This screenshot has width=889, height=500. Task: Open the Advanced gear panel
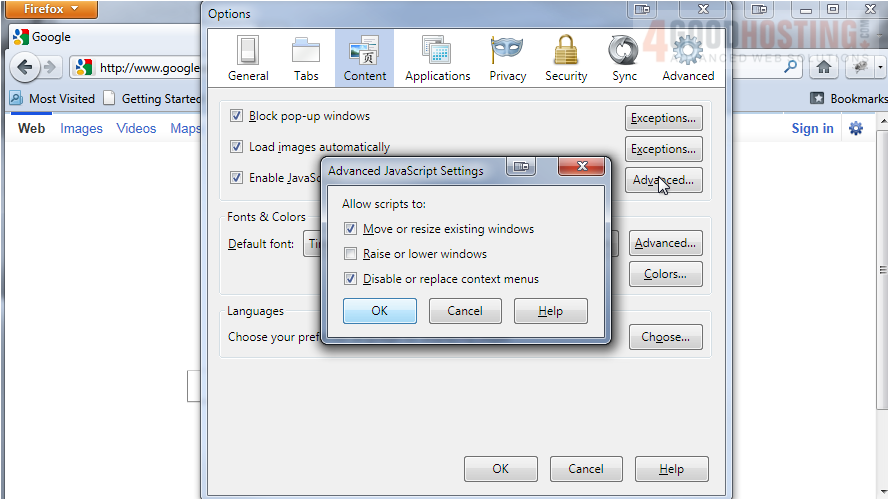coord(687,58)
